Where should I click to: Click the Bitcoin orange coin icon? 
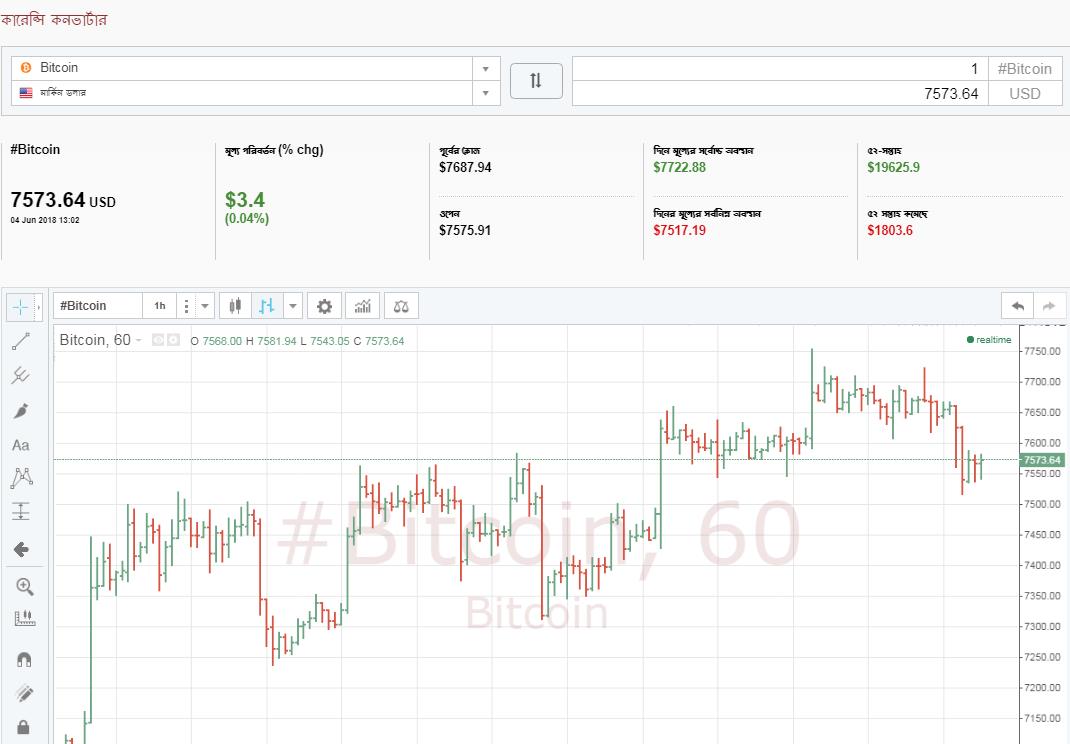pos(26,68)
